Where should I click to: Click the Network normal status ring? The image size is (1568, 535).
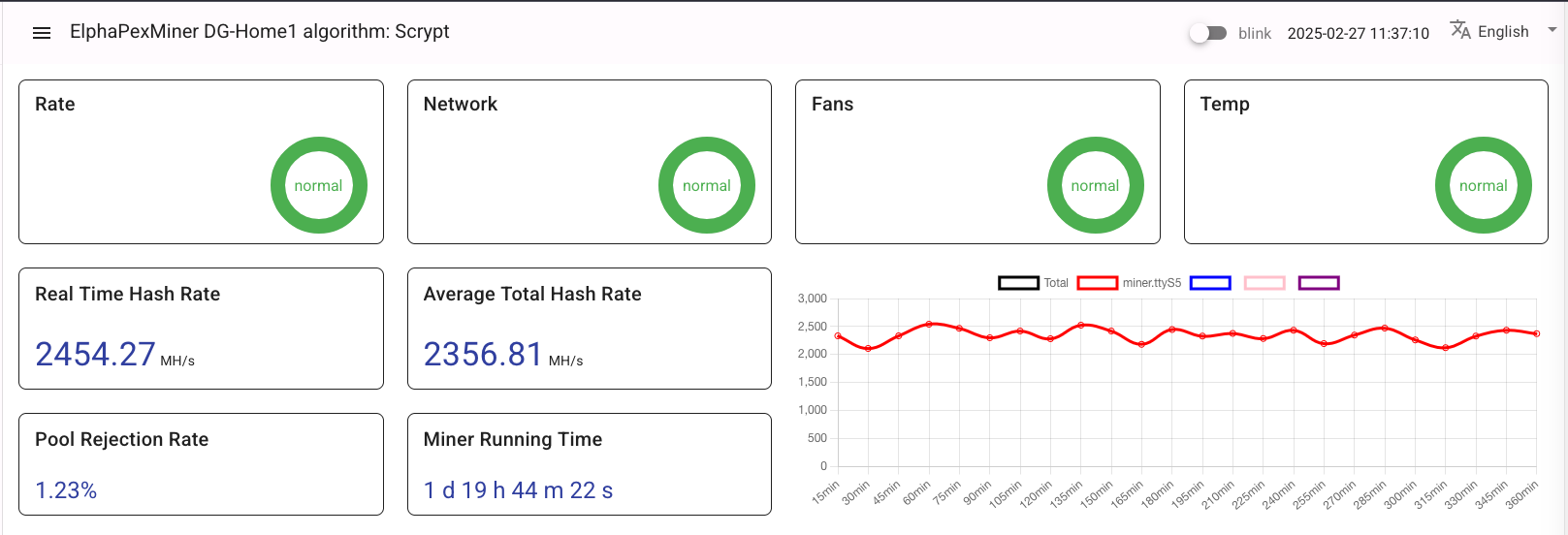pyautogui.click(x=707, y=185)
